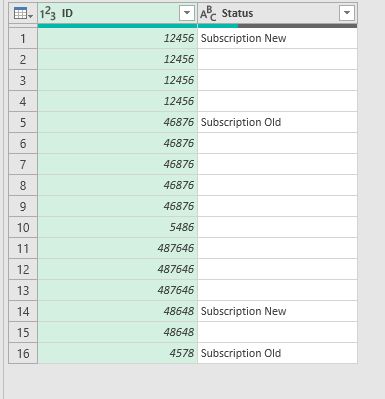
Task: Select row number 16
Action: 23,353
